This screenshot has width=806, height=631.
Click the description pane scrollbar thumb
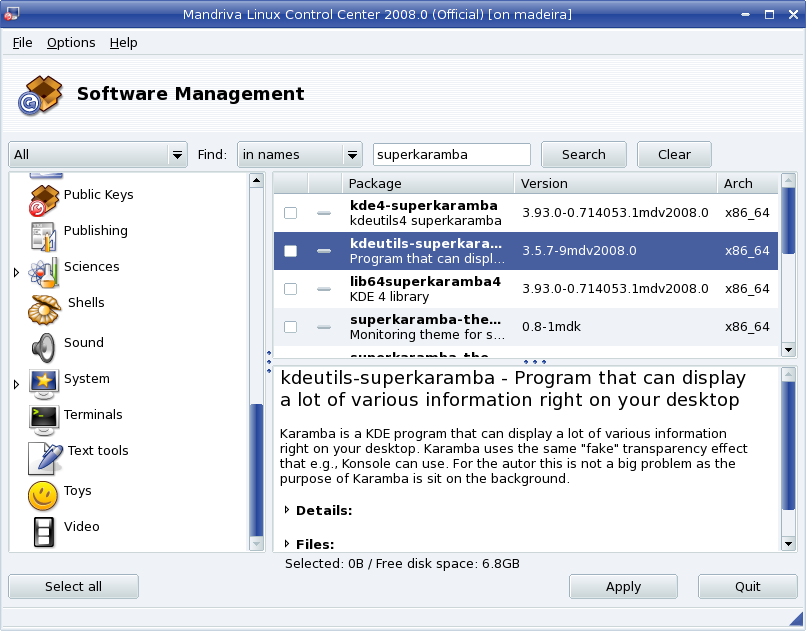788,445
